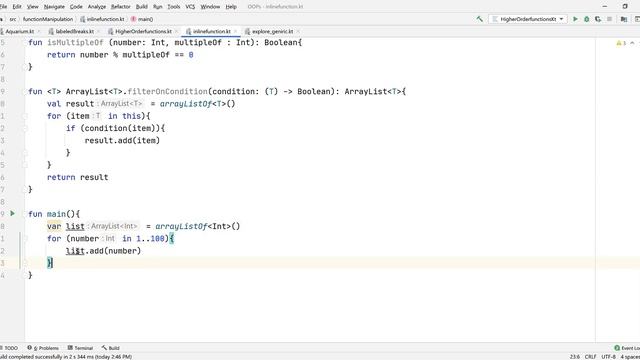Close the inlinefunction.kt tab
Image resolution: width=640 pixels, height=360 pixels.
tap(235, 31)
